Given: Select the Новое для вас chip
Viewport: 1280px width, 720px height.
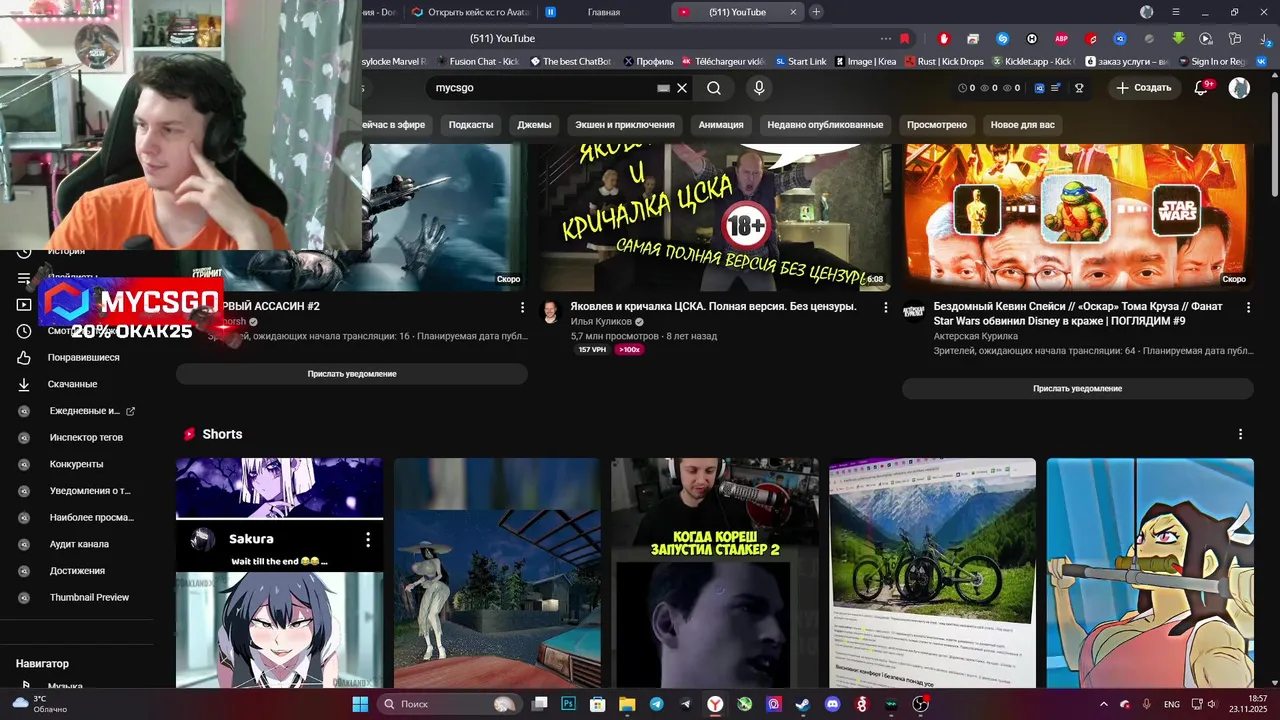Looking at the screenshot, I should click(x=1023, y=125).
